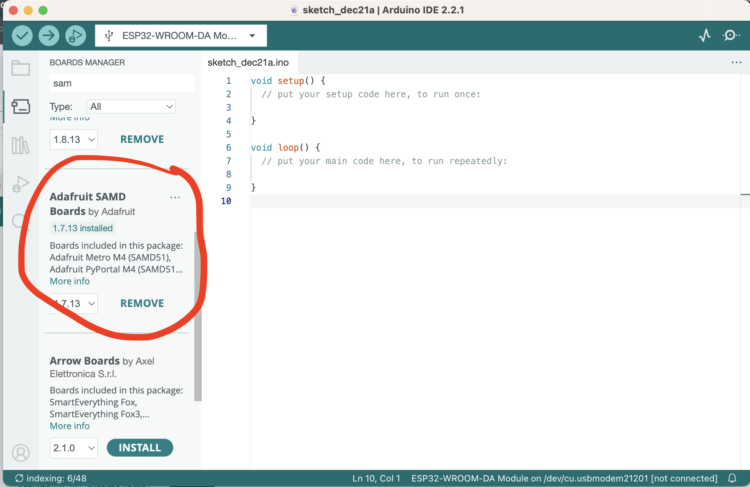Install the Arrow Boards package
The width and height of the screenshot is (750, 487).
140,448
